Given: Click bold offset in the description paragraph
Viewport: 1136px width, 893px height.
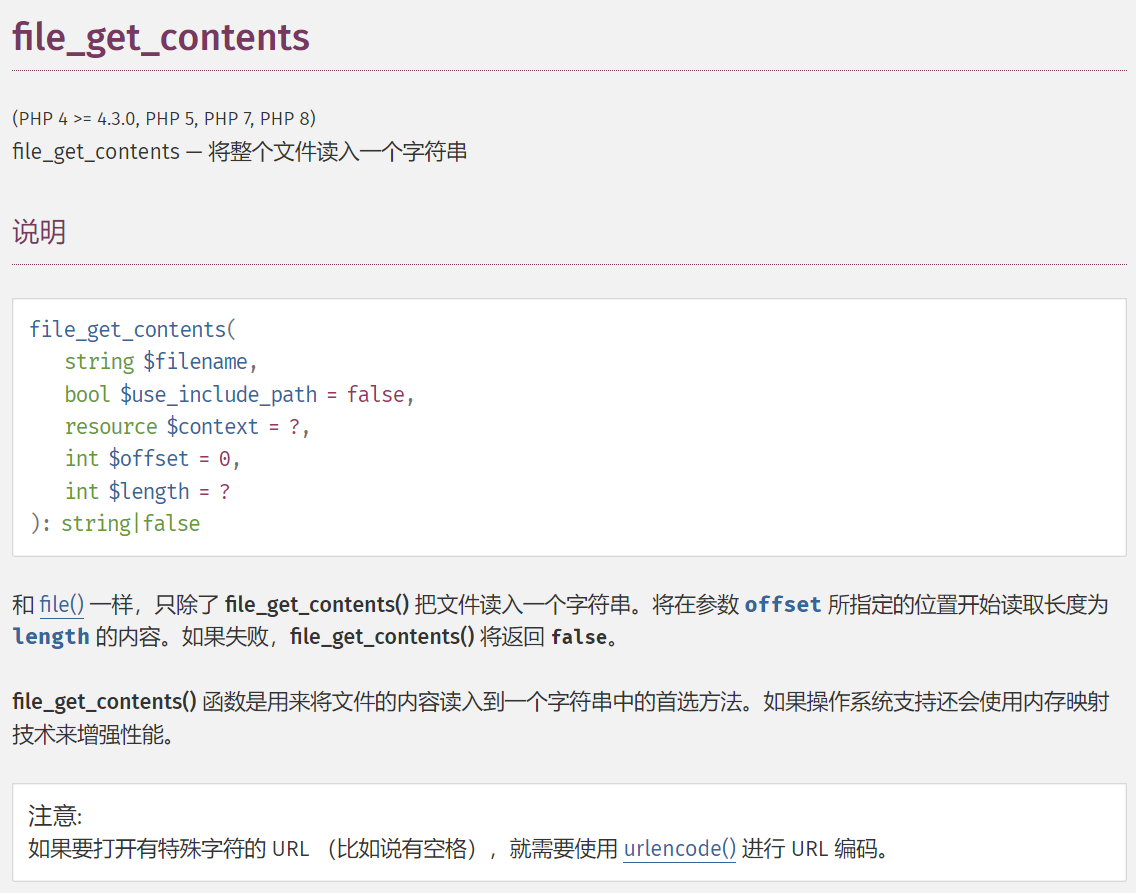Looking at the screenshot, I should click(782, 605).
